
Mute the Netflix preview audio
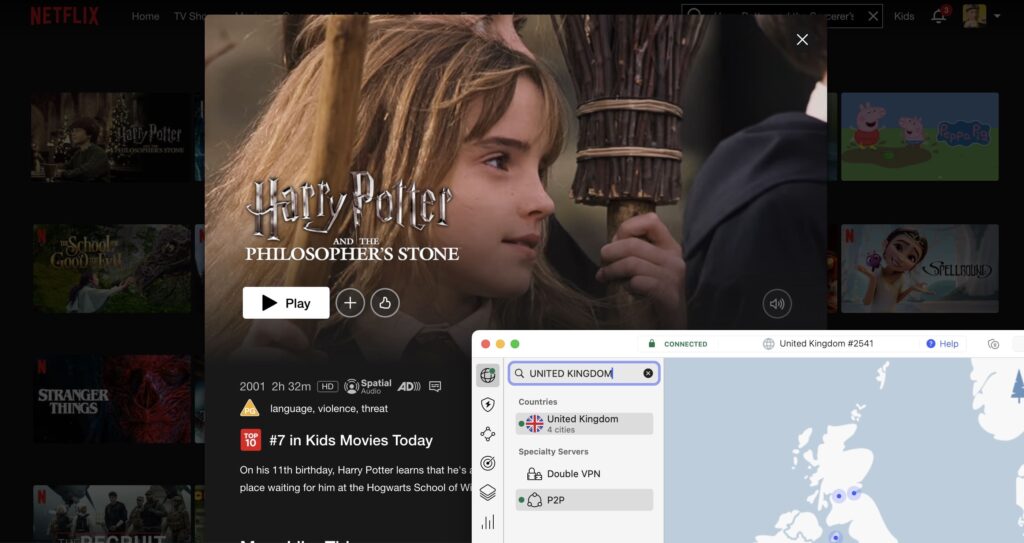[776, 304]
